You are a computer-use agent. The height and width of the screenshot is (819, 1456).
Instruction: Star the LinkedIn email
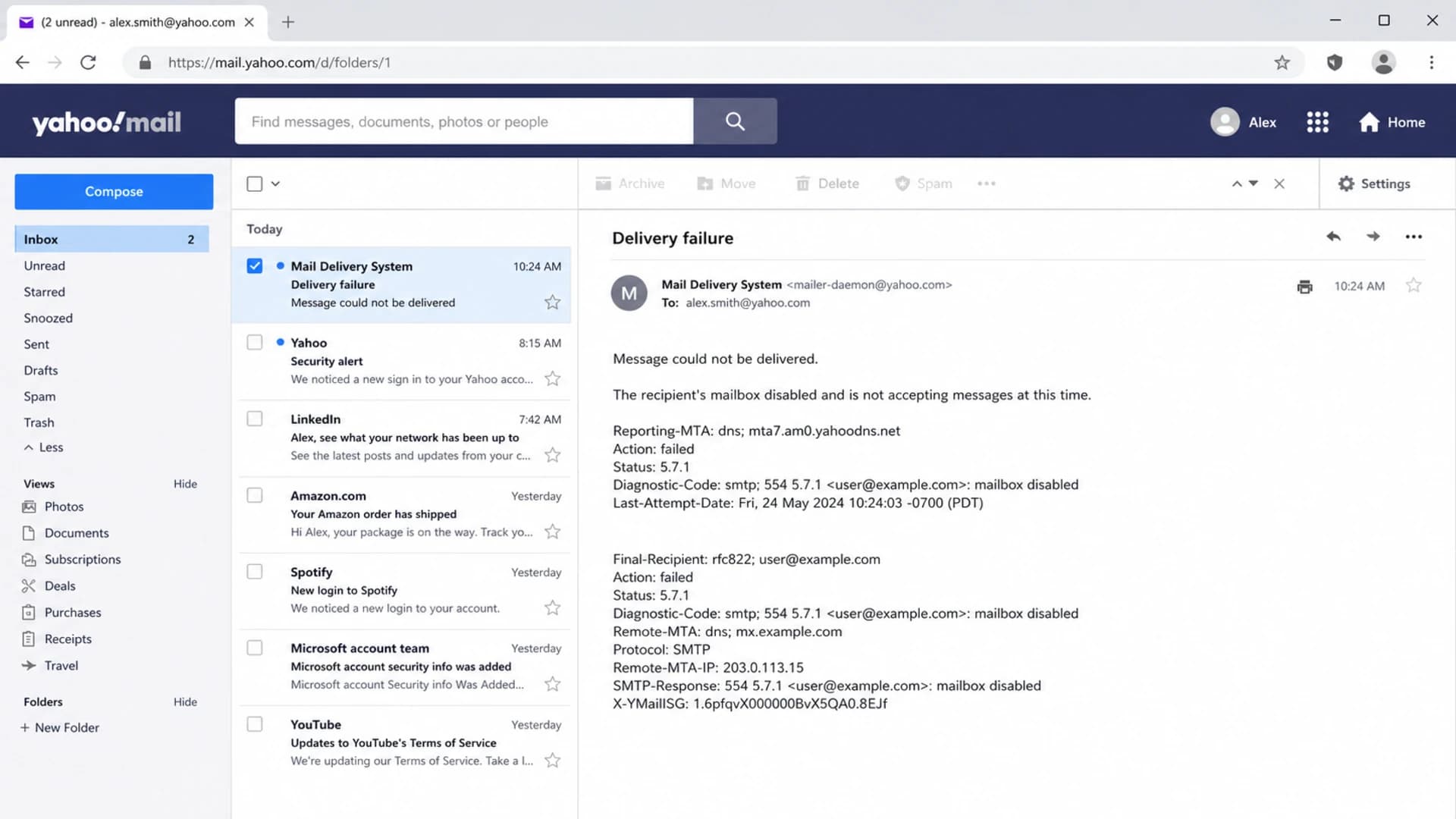tap(553, 455)
